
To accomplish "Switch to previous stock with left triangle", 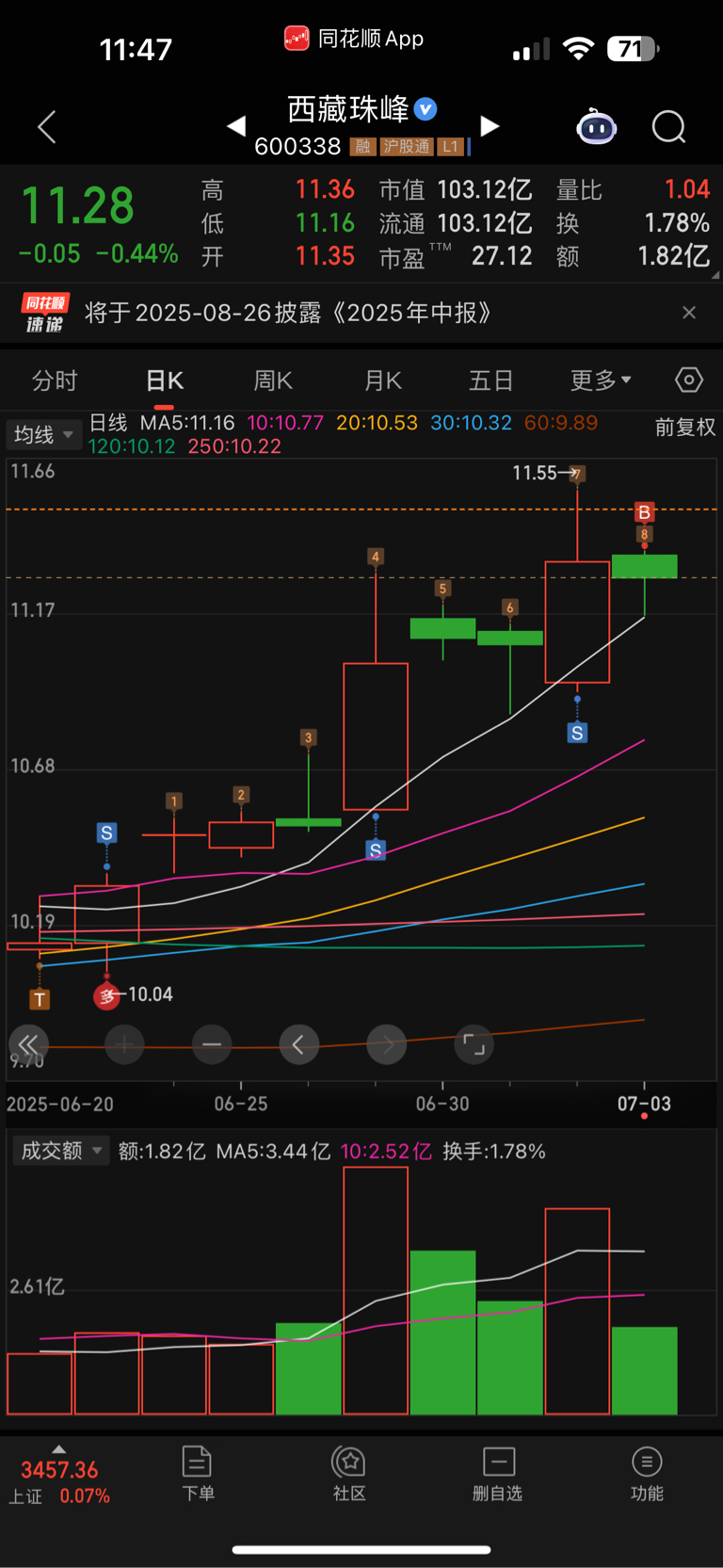I will pos(236,125).
